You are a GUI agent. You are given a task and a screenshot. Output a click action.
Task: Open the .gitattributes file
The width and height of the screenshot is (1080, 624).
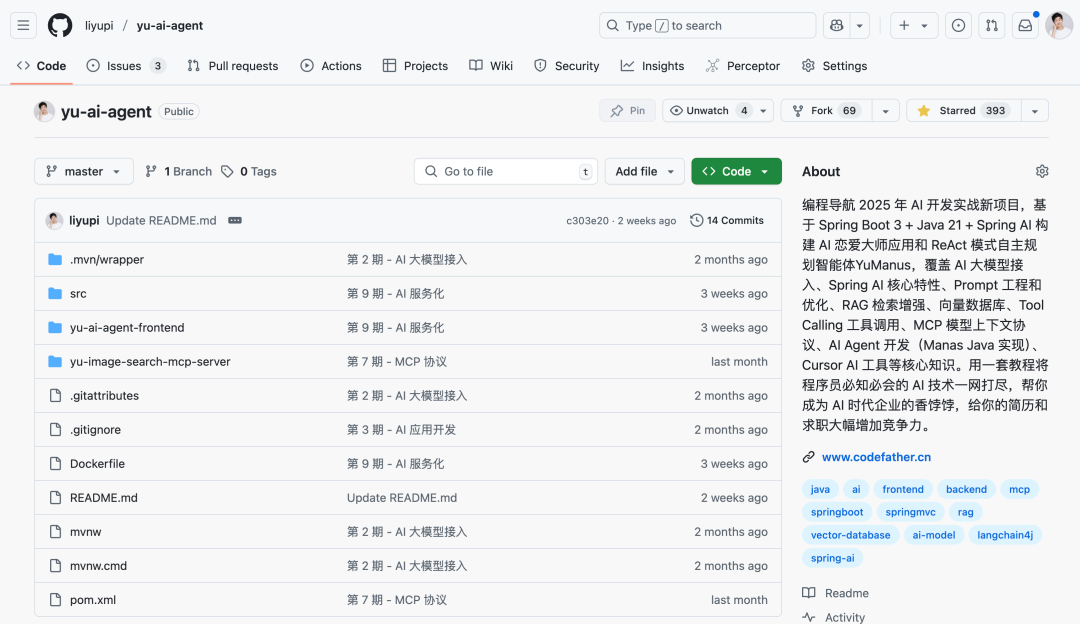[x=104, y=396]
